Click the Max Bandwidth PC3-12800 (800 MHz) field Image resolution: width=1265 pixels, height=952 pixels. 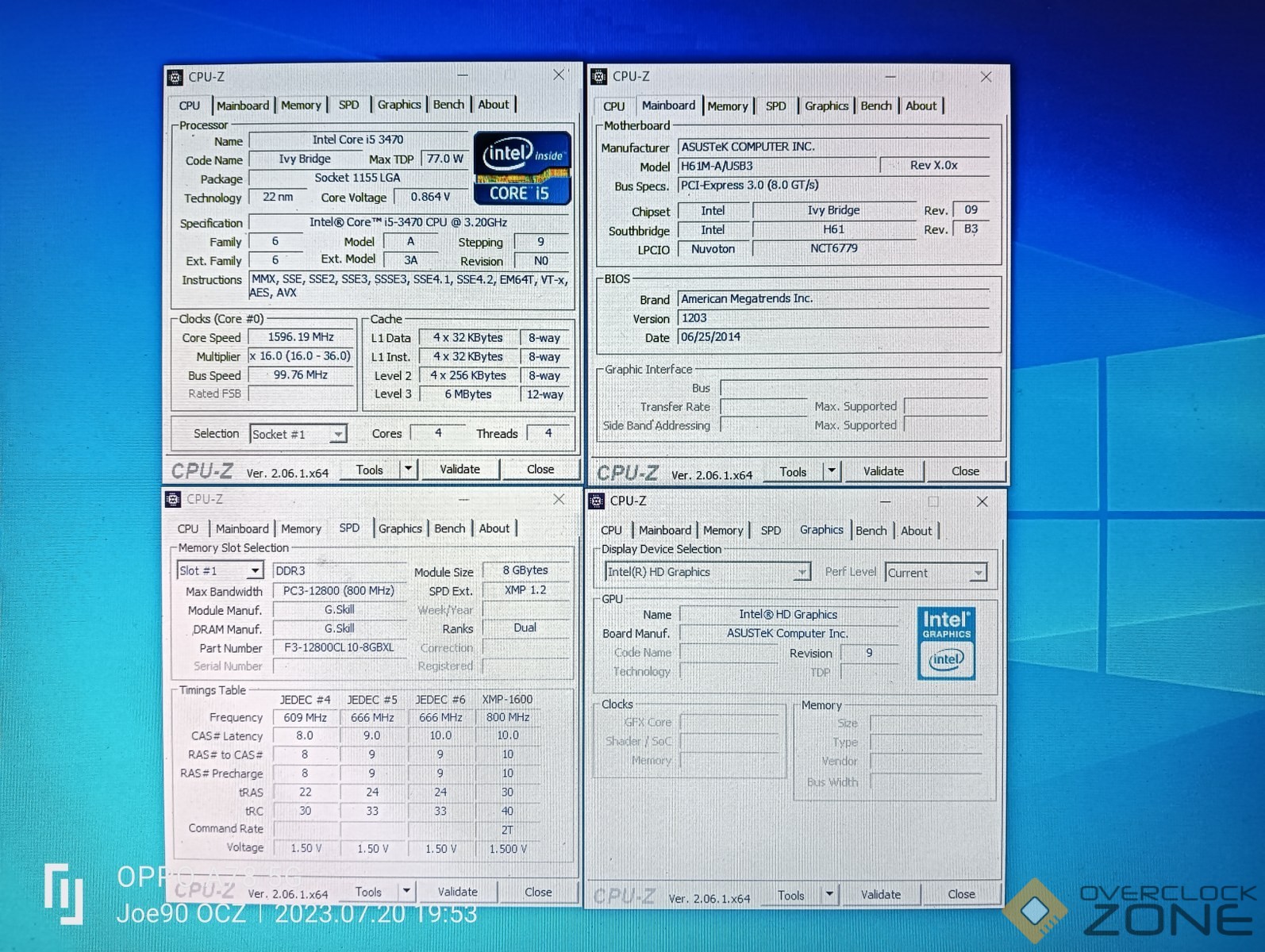339,591
